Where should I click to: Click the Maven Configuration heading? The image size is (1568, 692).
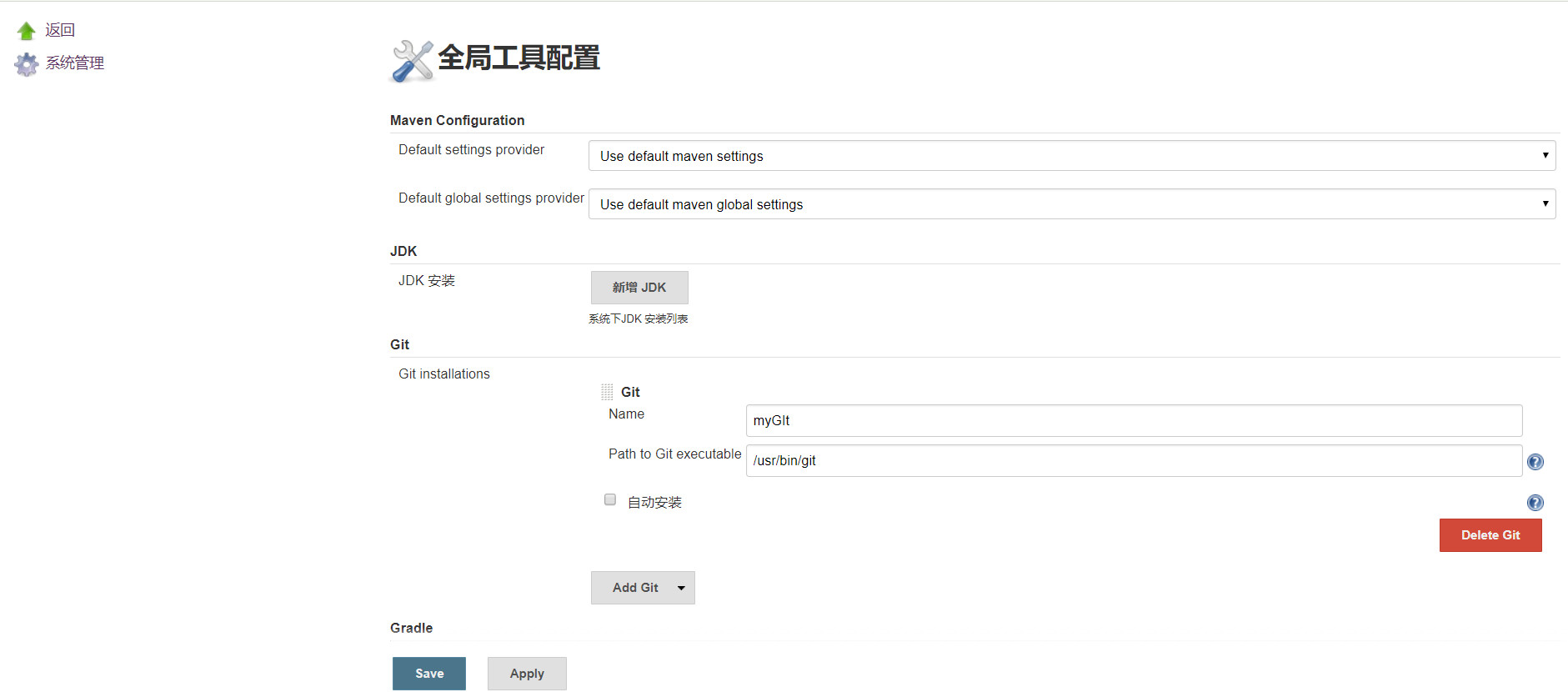[x=458, y=120]
